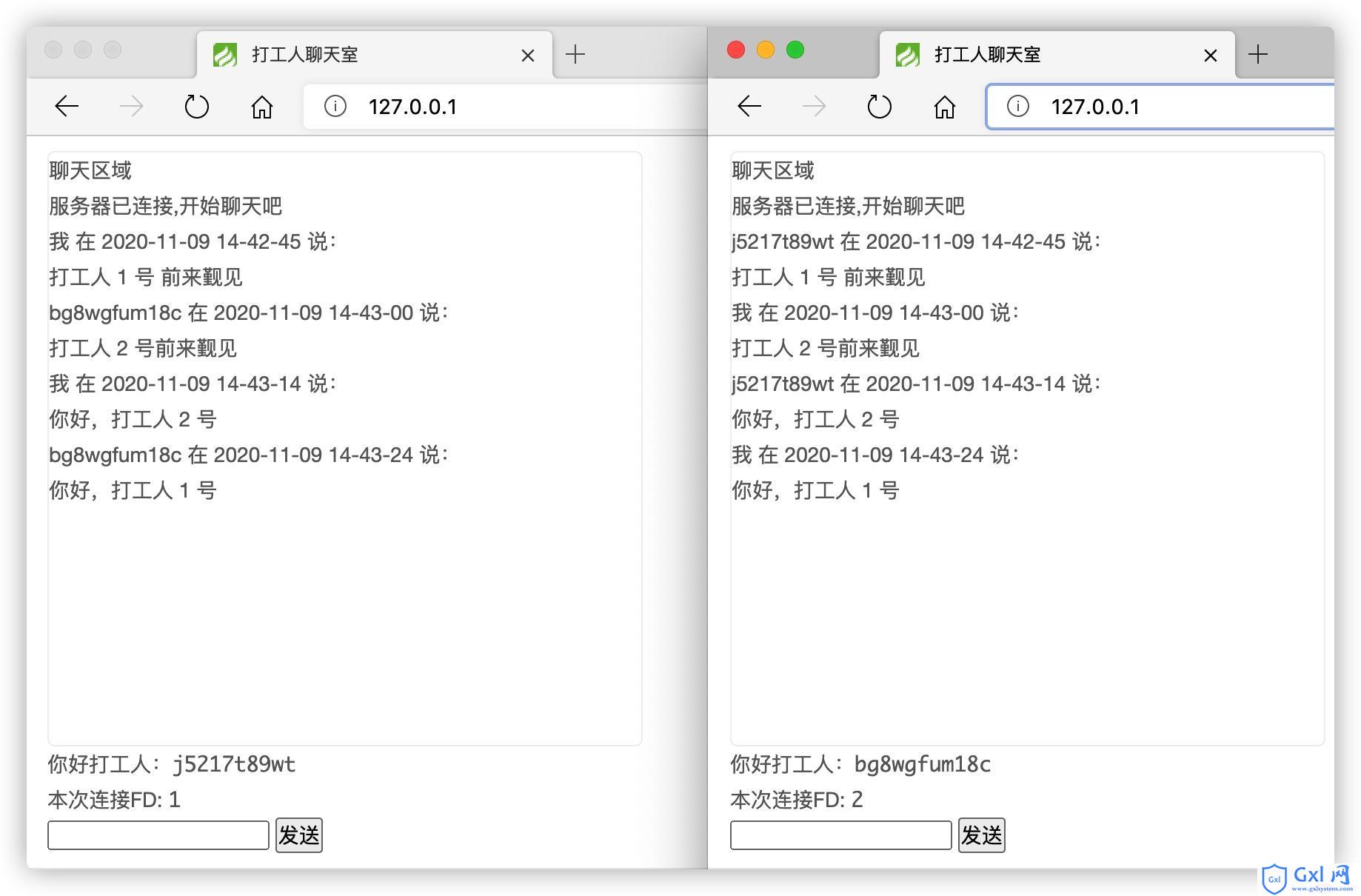
Task: Click 打工人 2 号前来觐见 in the left window
Action: (143, 349)
